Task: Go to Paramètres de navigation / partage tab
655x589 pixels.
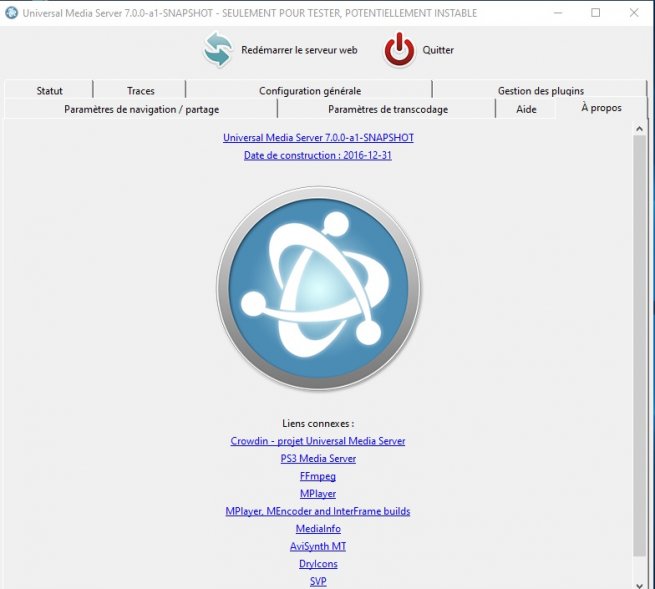Action: point(141,109)
